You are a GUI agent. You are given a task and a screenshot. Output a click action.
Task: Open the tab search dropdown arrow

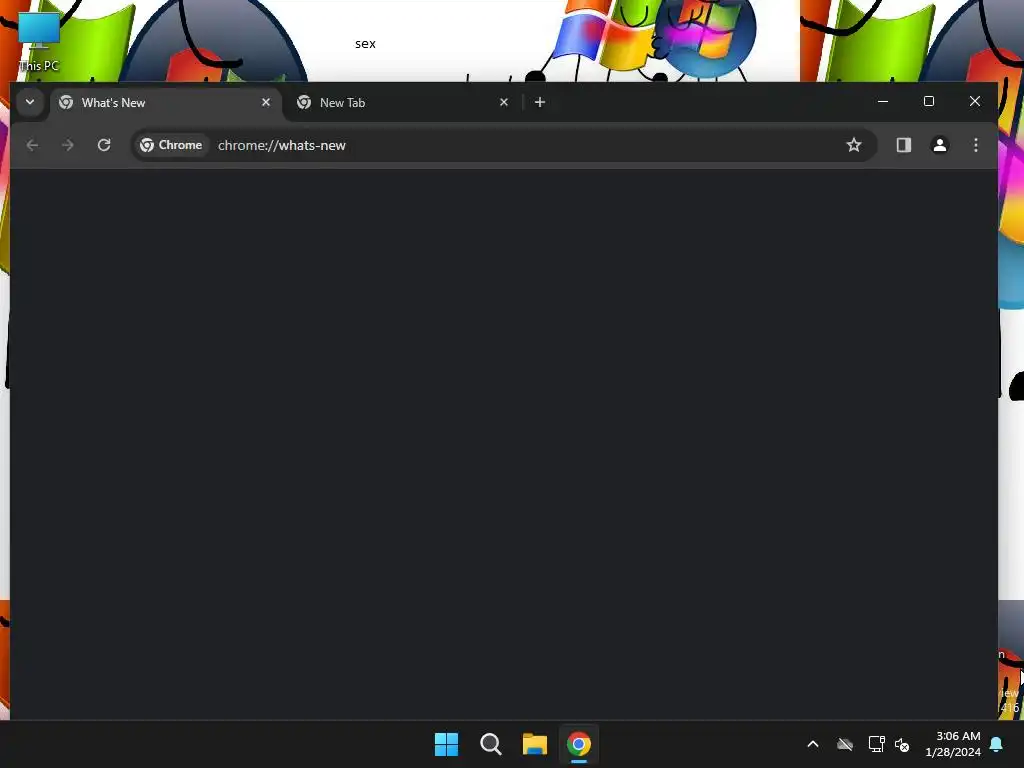(x=30, y=102)
